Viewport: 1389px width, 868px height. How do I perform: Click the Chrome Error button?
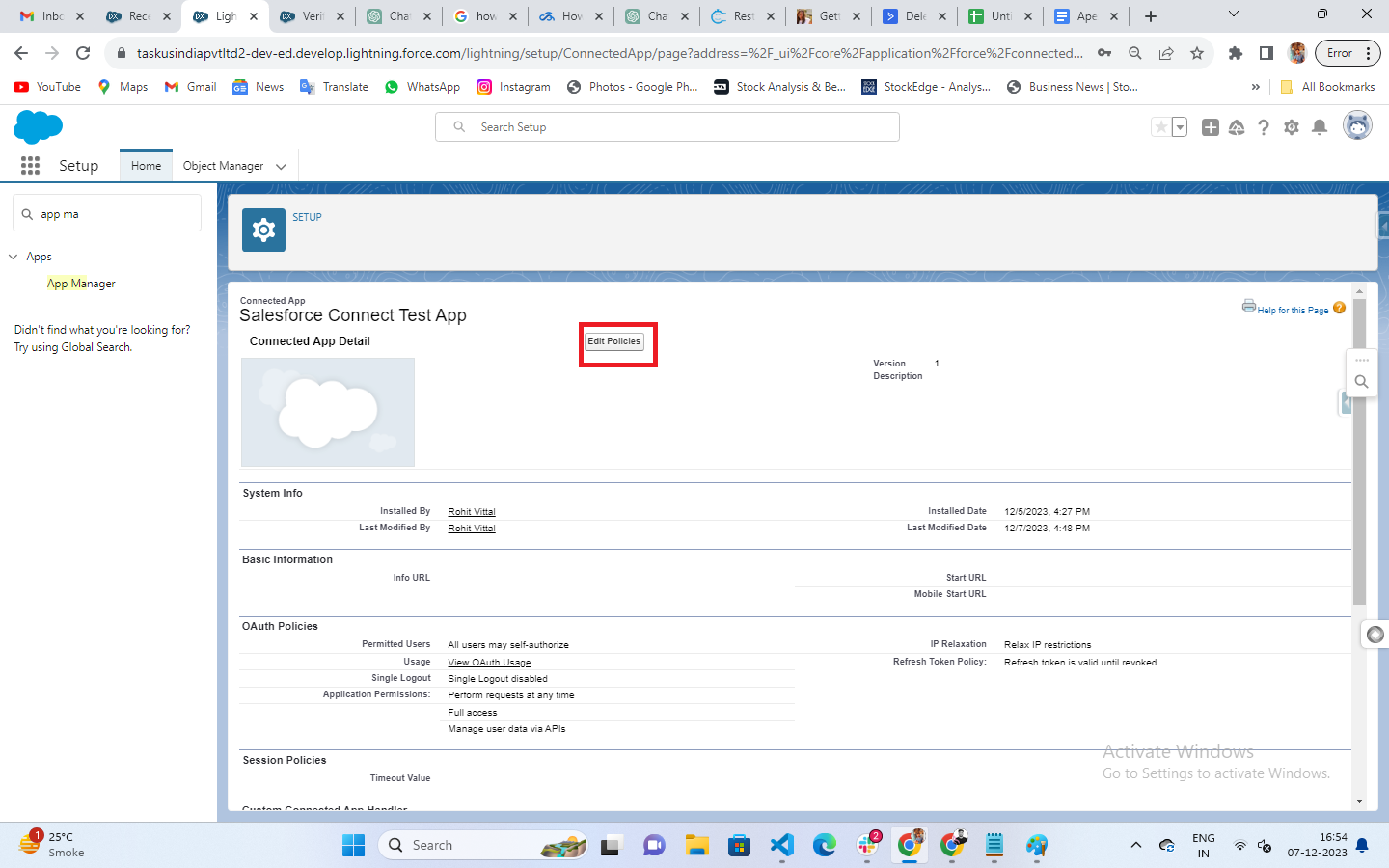pyautogui.click(x=1348, y=53)
